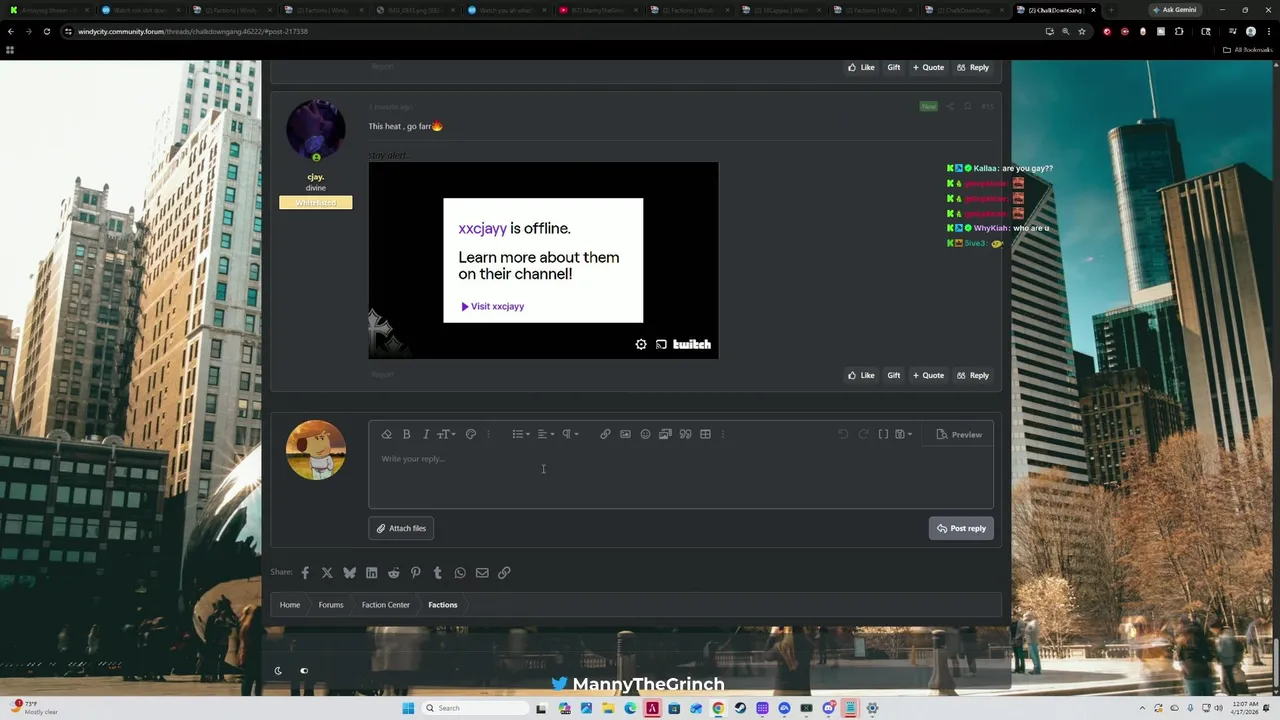Click the insert media icon

[x=665, y=434]
